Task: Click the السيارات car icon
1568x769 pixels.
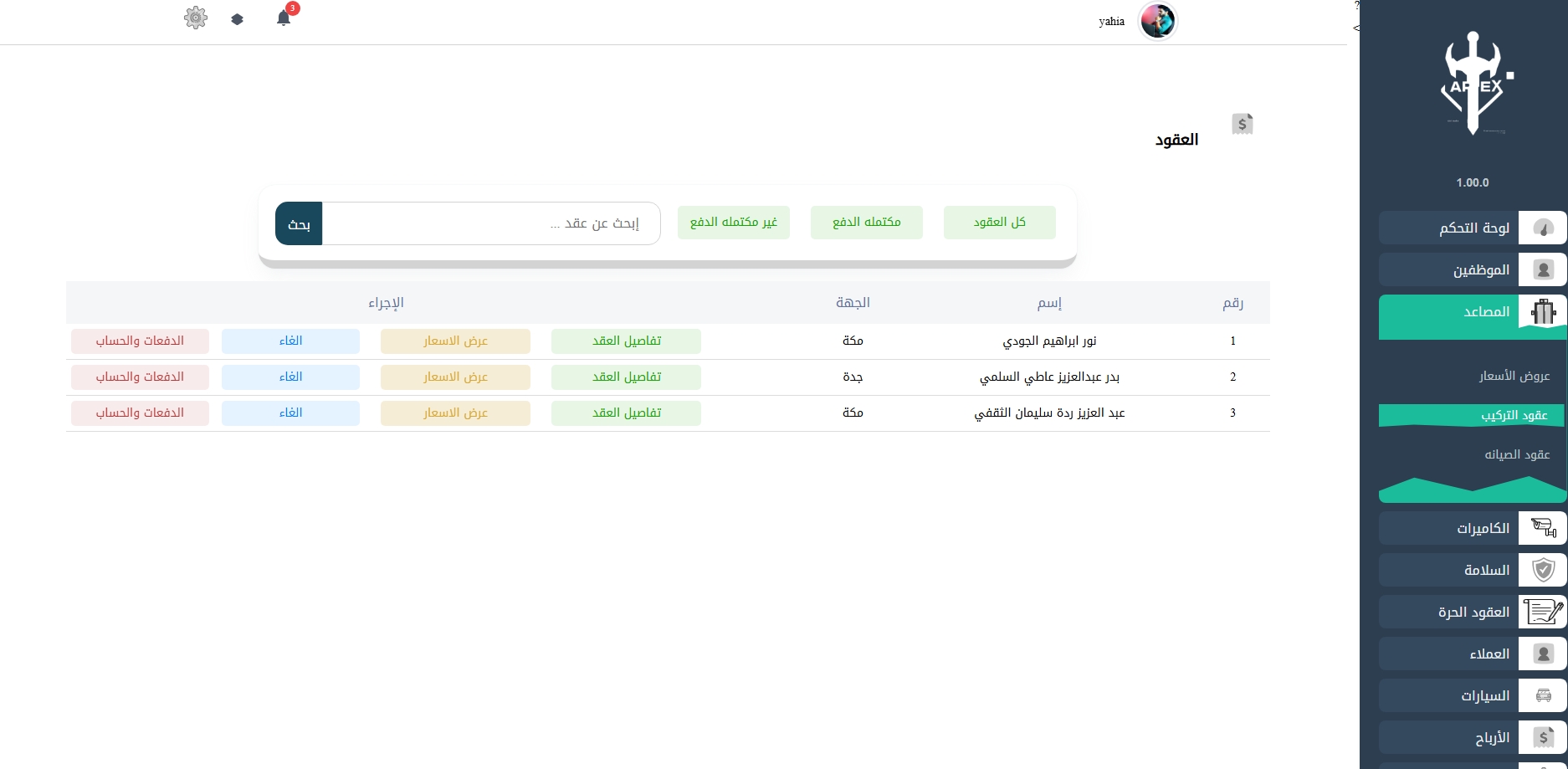Action: 1542,695
